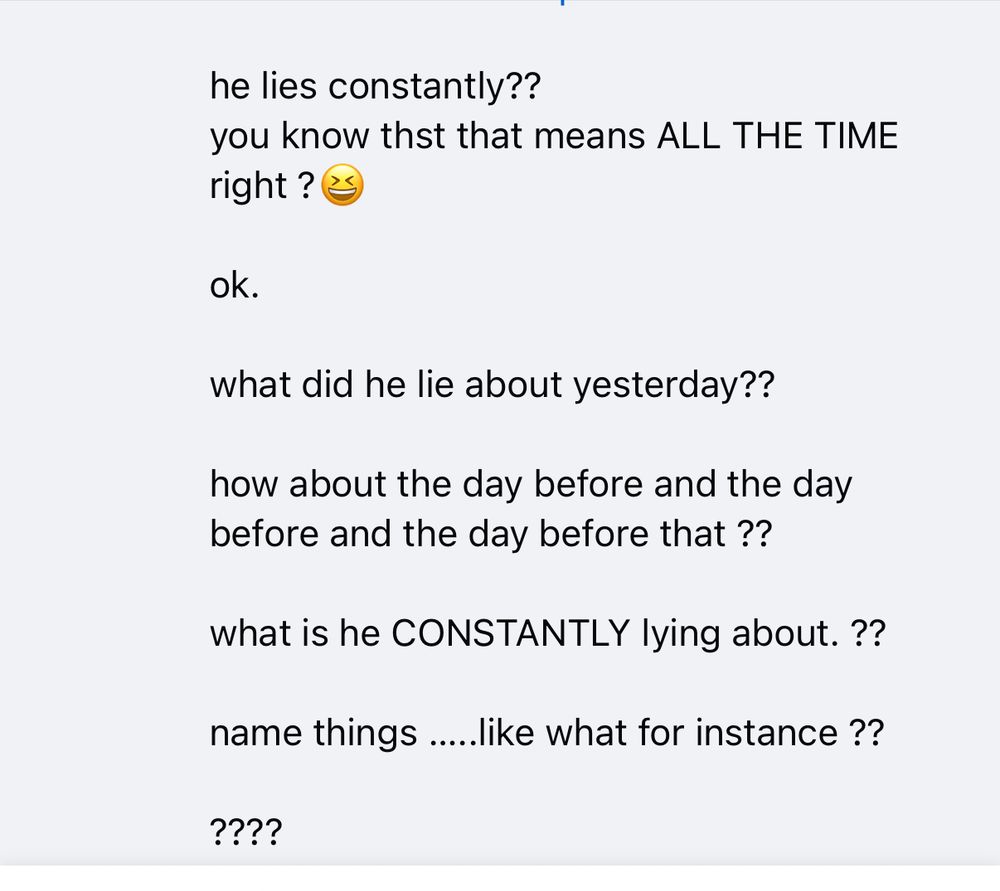Click the message line 'he lies constantly??'

click(x=375, y=86)
